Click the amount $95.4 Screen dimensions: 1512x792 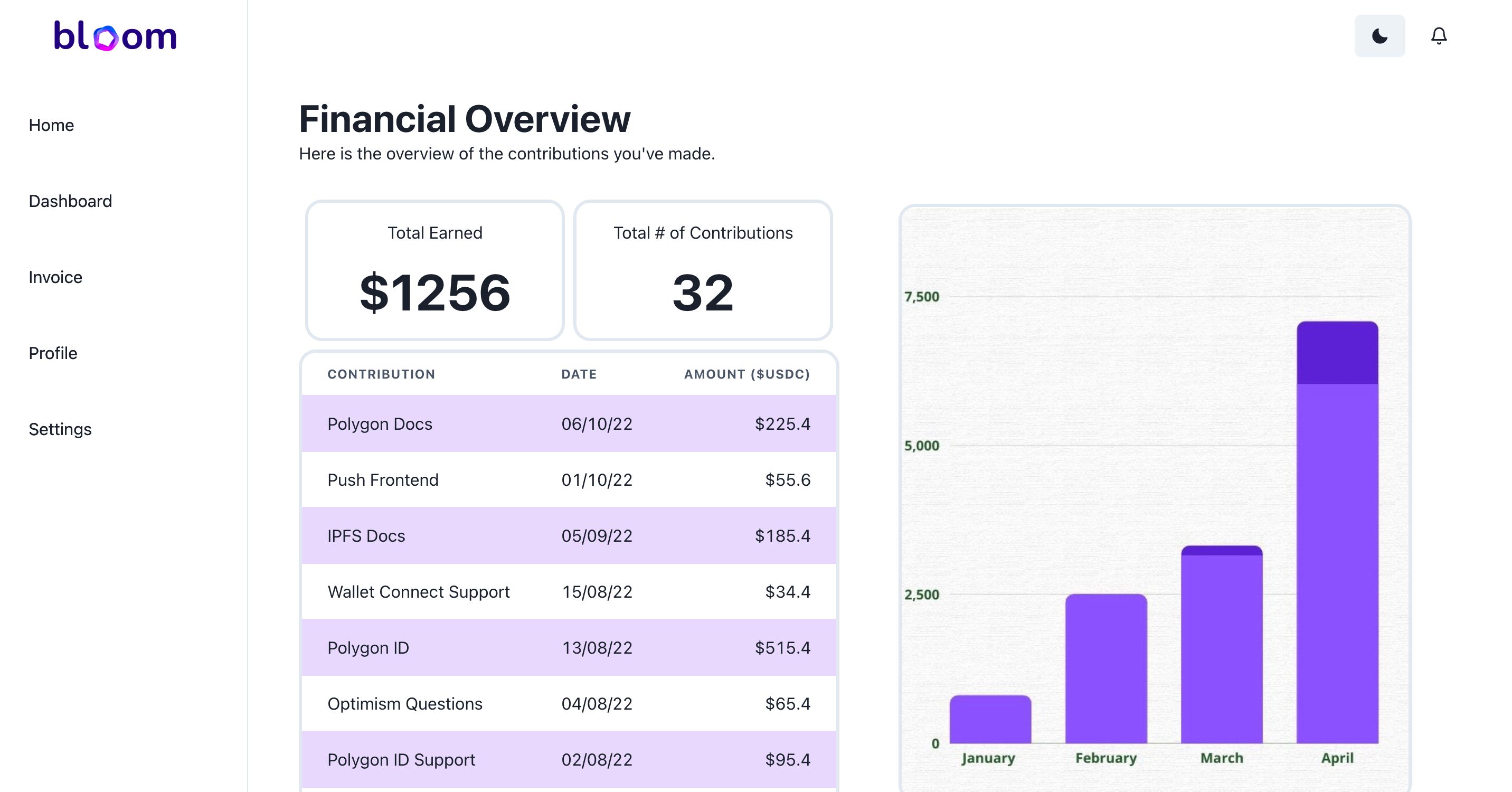[788, 759]
